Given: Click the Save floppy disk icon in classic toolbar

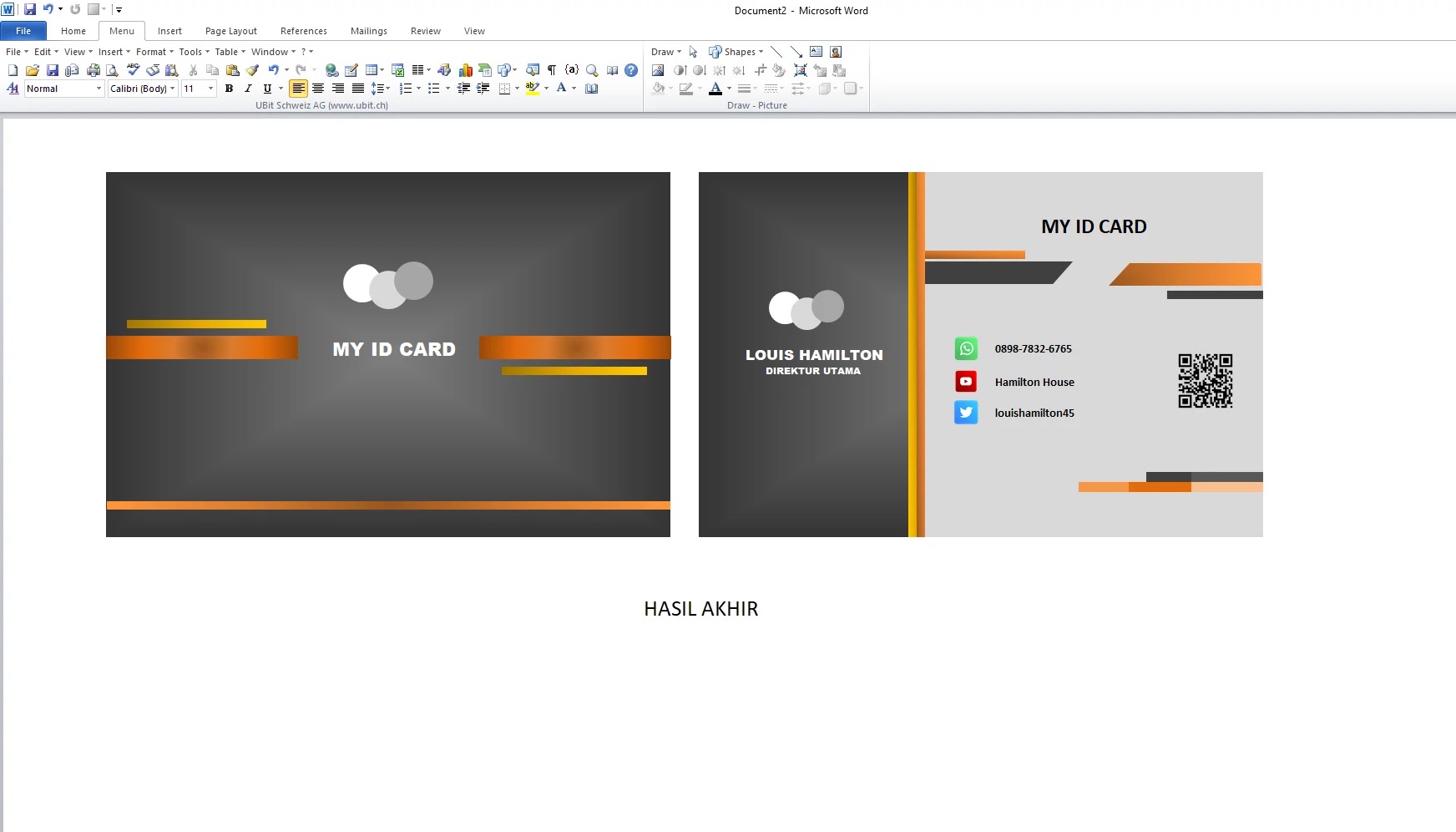Looking at the screenshot, I should pyautogui.click(x=53, y=70).
